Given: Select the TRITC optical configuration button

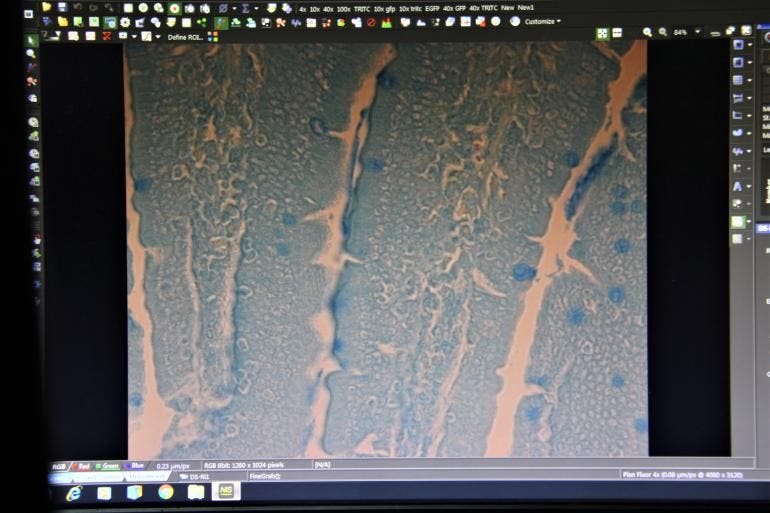Looking at the screenshot, I should [362, 8].
